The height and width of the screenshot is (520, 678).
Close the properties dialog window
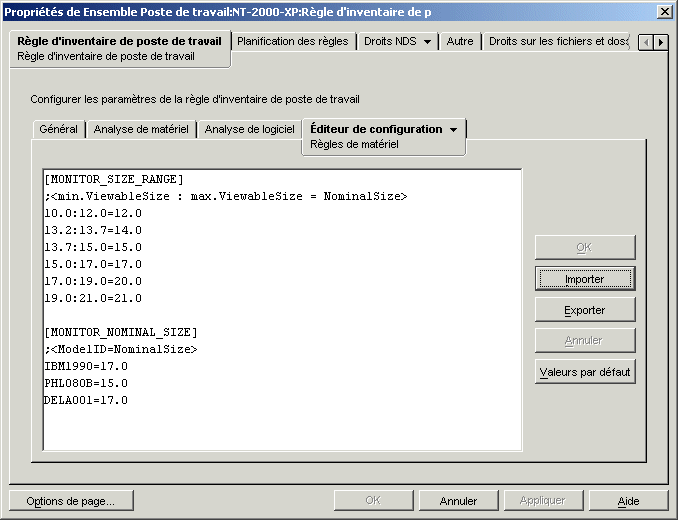tap(664, 12)
